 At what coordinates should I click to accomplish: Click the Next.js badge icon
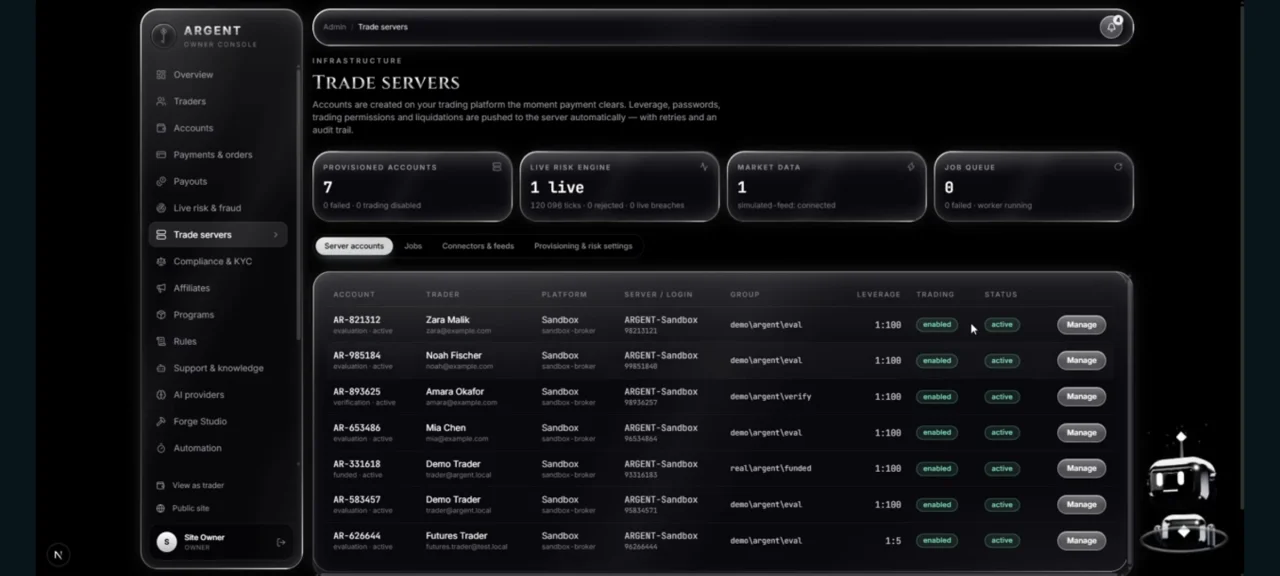coord(58,555)
